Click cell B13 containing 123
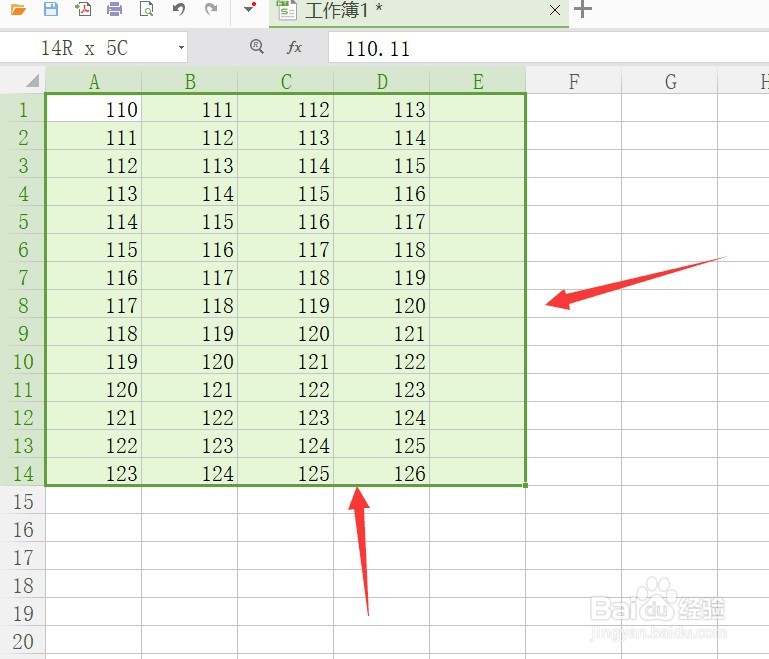The width and height of the screenshot is (769, 659). (190, 444)
